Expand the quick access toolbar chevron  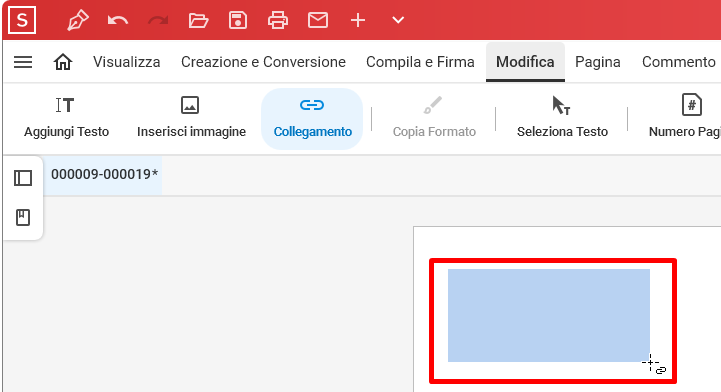point(398,20)
